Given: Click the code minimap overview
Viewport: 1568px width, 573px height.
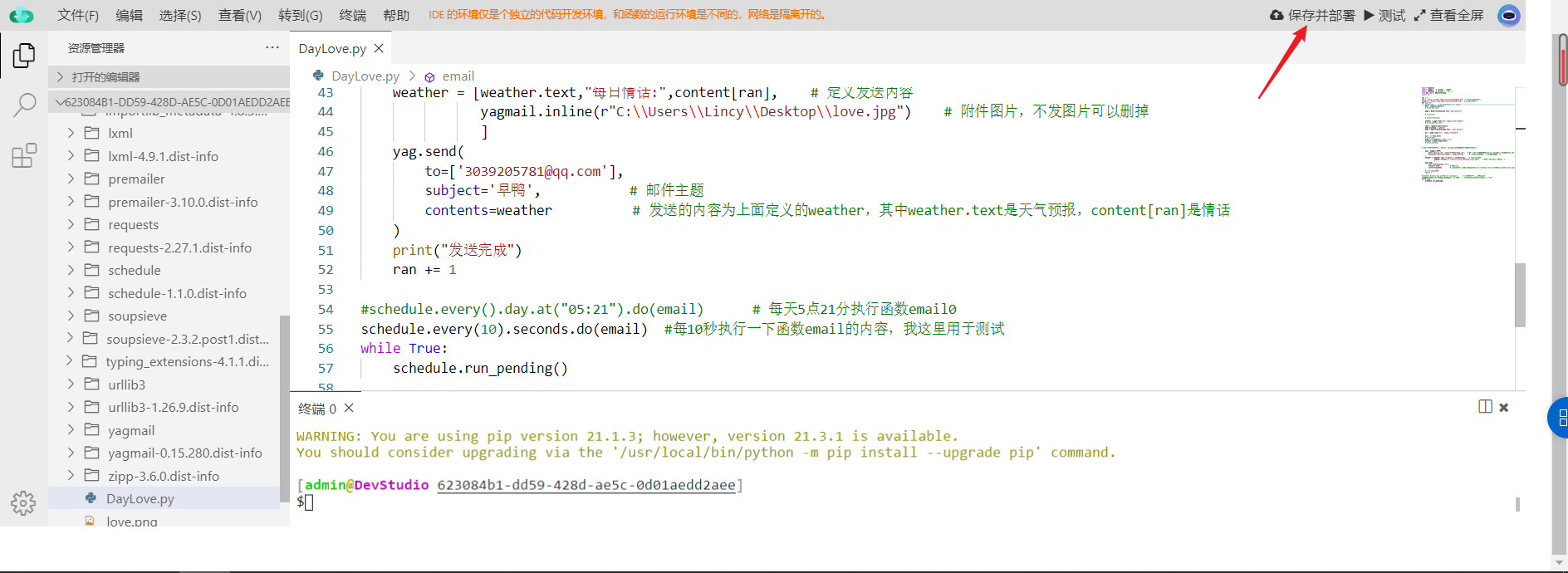Looking at the screenshot, I should pos(1468,133).
